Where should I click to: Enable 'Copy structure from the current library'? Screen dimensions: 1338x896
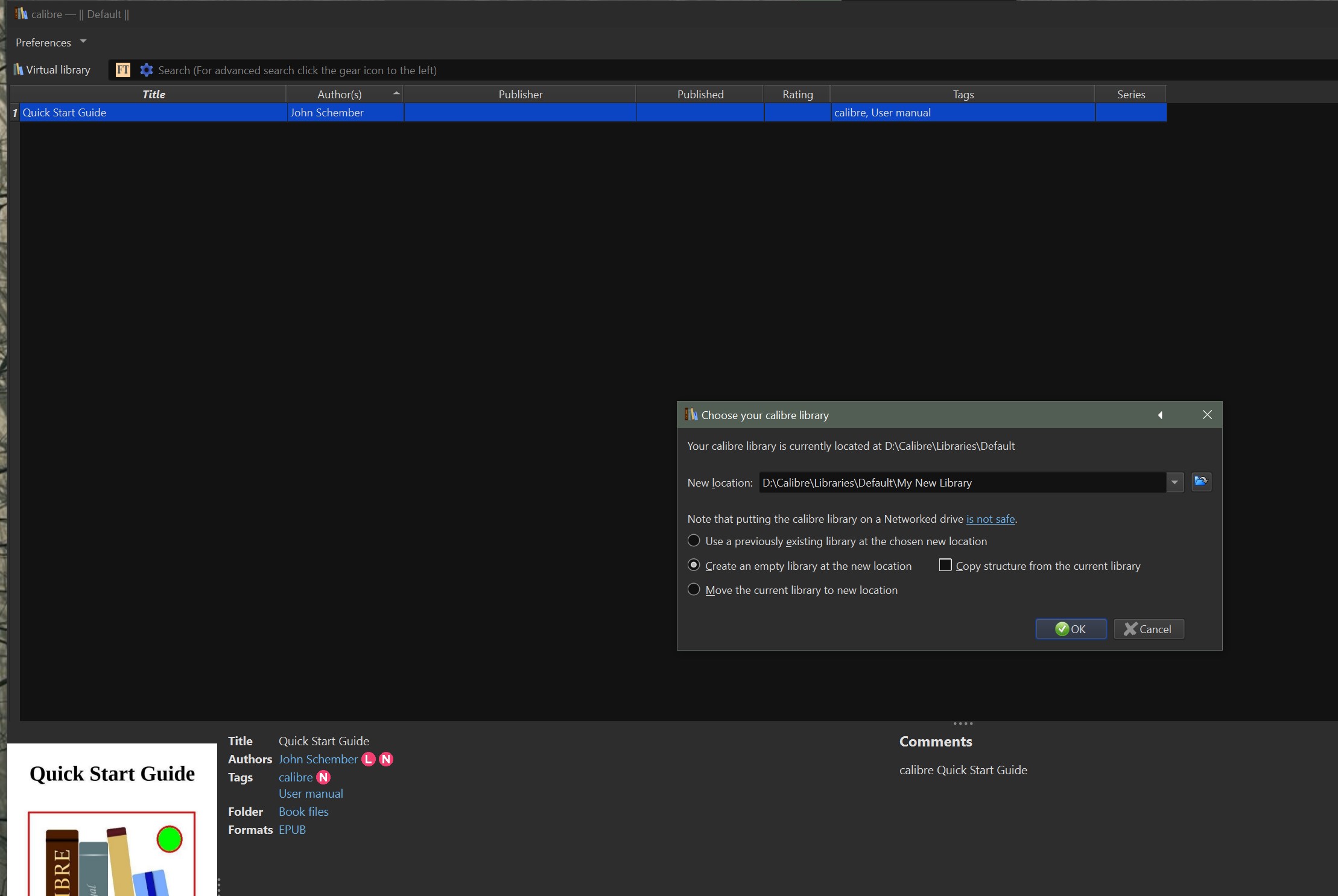click(x=945, y=565)
